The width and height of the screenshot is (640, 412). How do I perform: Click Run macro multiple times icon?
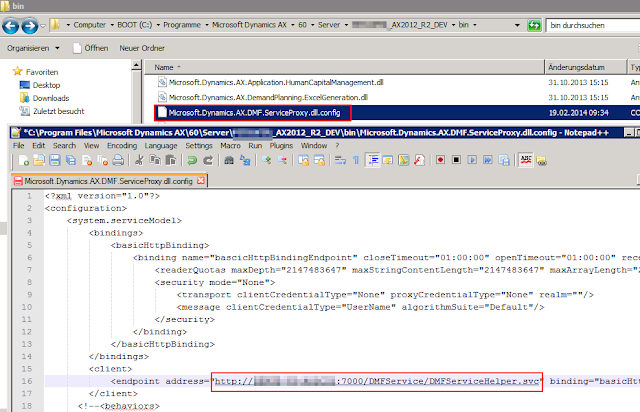coord(488,160)
